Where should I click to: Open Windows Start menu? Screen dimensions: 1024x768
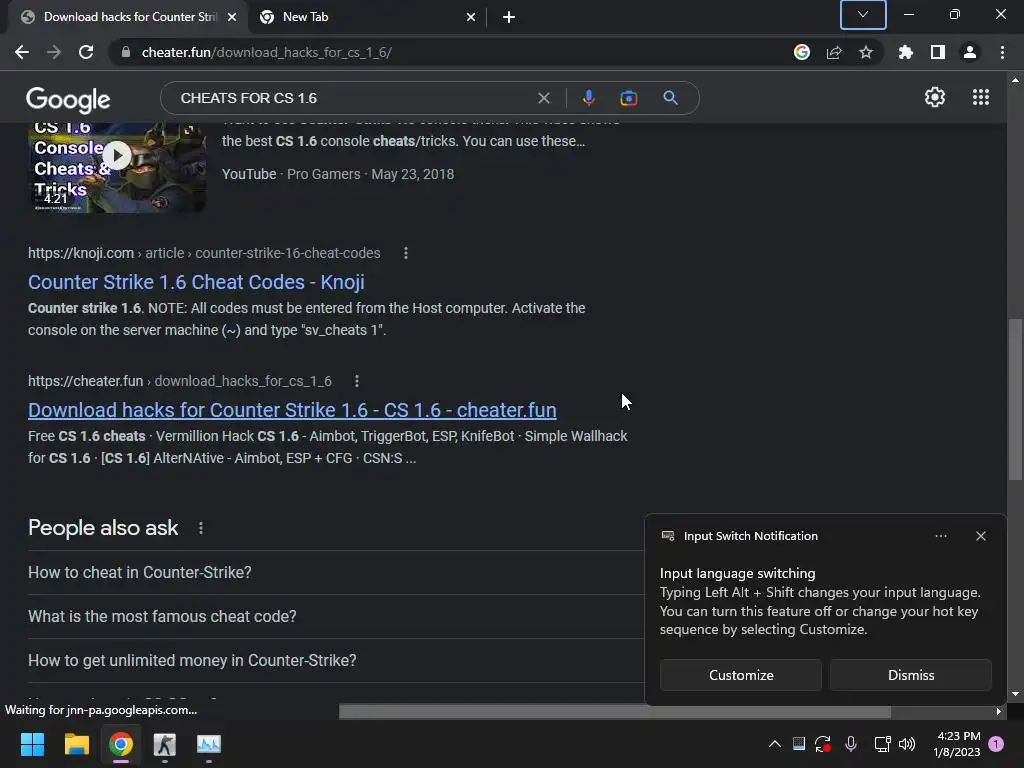(x=32, y=744)
